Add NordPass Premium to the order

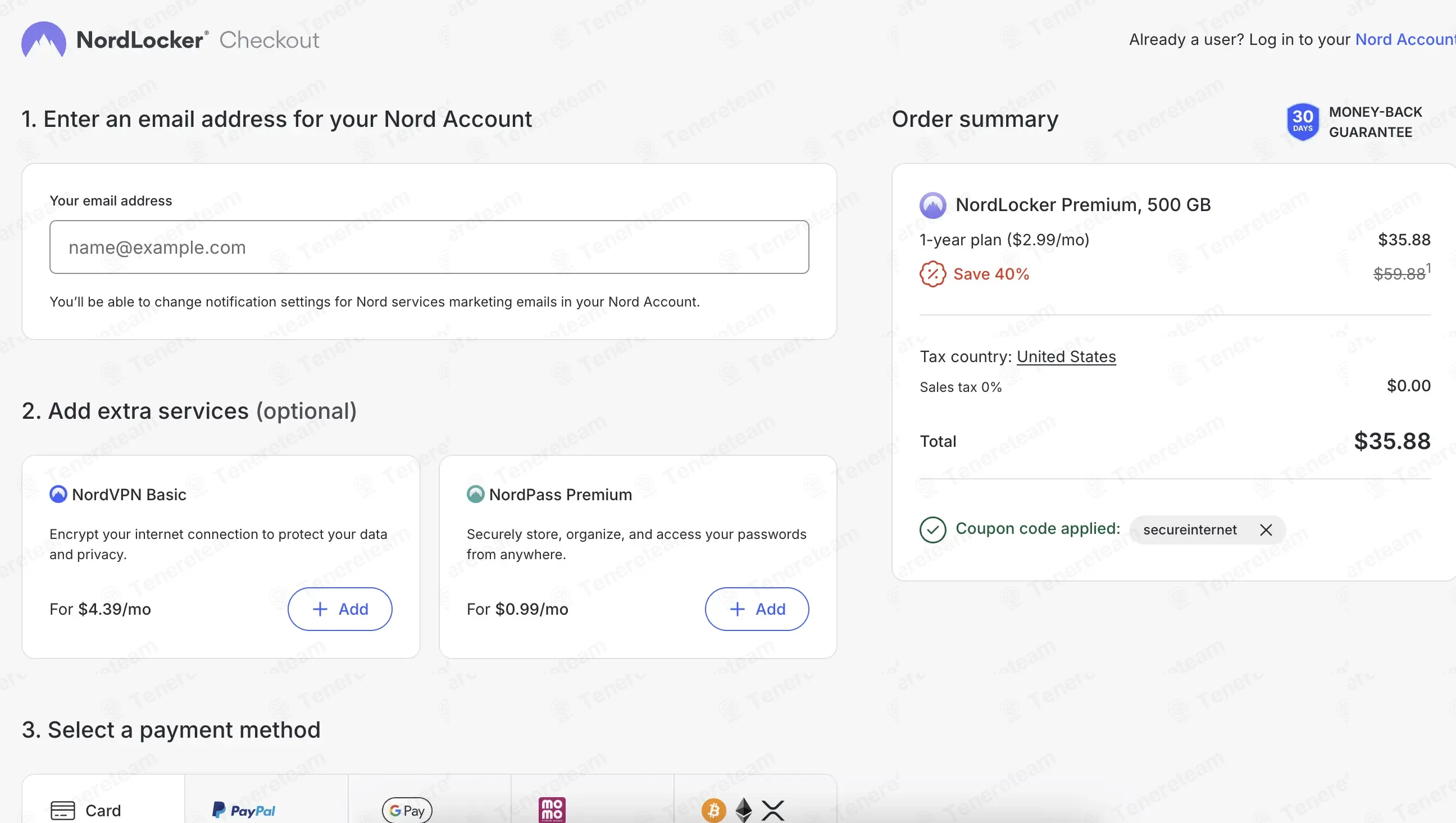coord(757,609)
